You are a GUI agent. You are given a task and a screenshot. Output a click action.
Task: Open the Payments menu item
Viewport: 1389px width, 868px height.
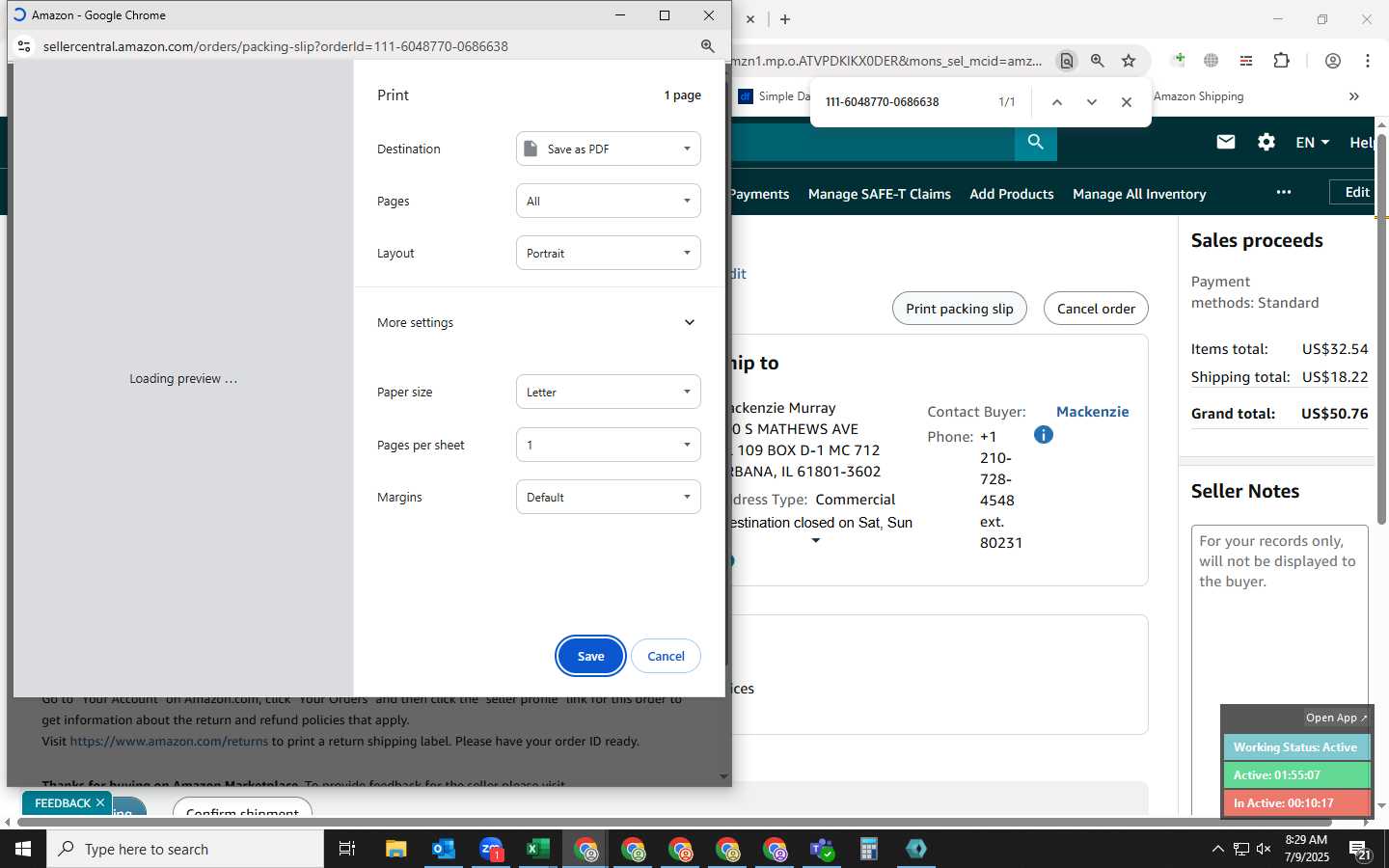760,194
